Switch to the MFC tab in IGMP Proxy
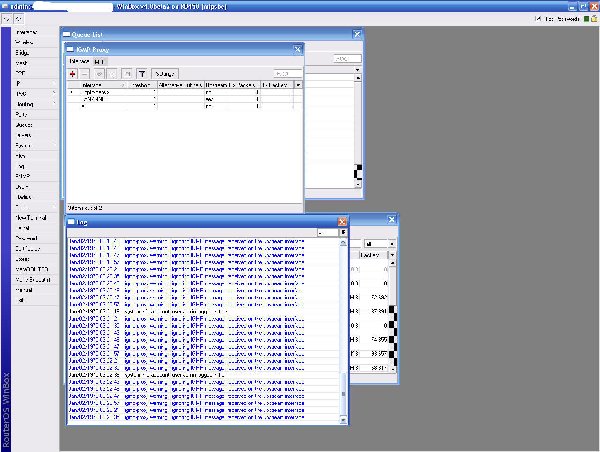600x452 pixels. [x=99, y=61]
